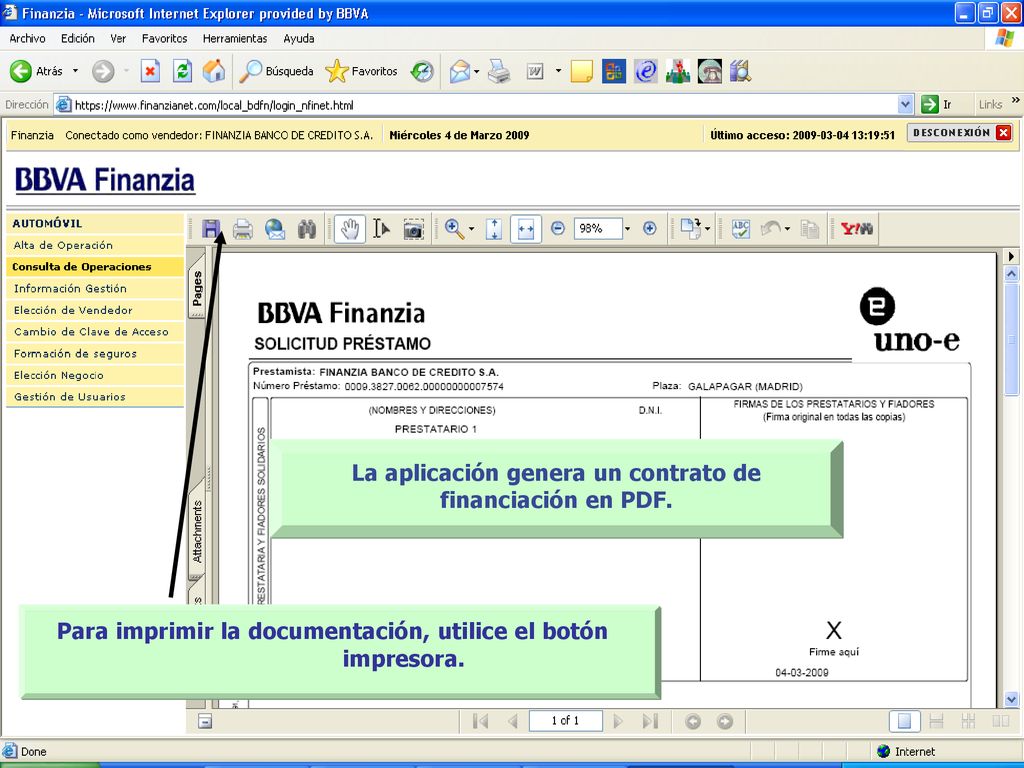The height and width of the screenshot is (768, 1024).
Task: Open the binoculars search tool
Action: click(307, 229)
